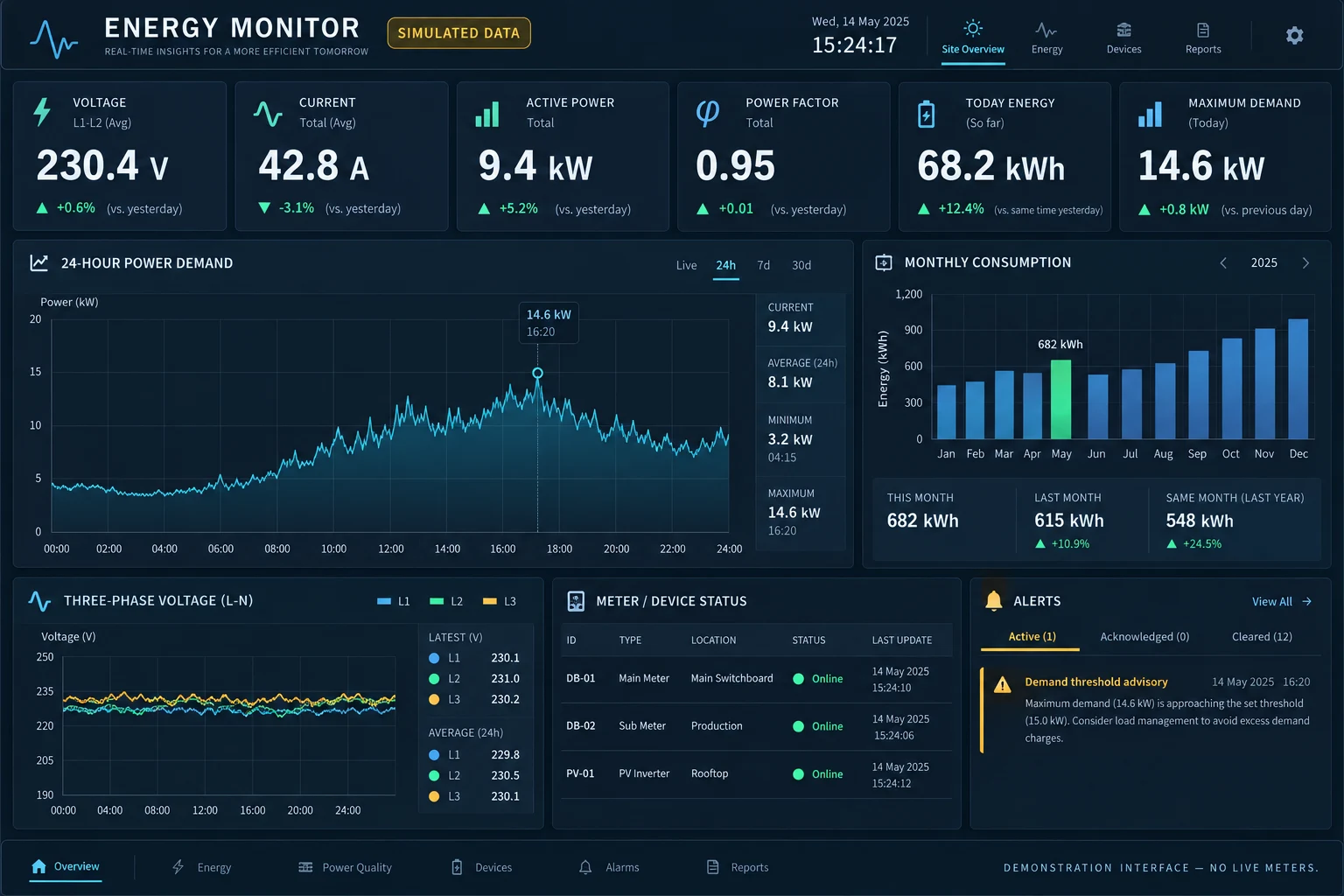1344x896 pixels.
Task: Click the Active Power bar chart icon
Action: [487, 114]
